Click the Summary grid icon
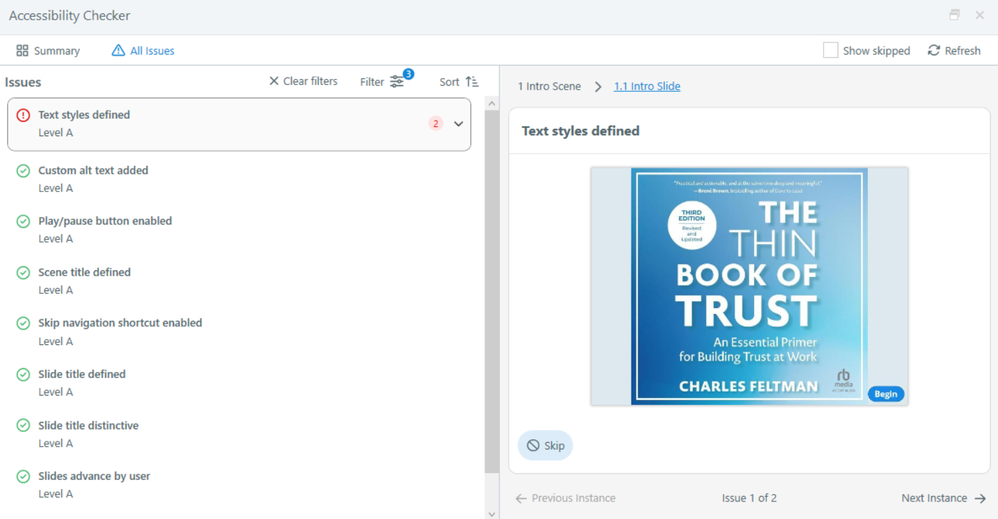This screenshot has width=998, height=519. [x=22, y=50]
